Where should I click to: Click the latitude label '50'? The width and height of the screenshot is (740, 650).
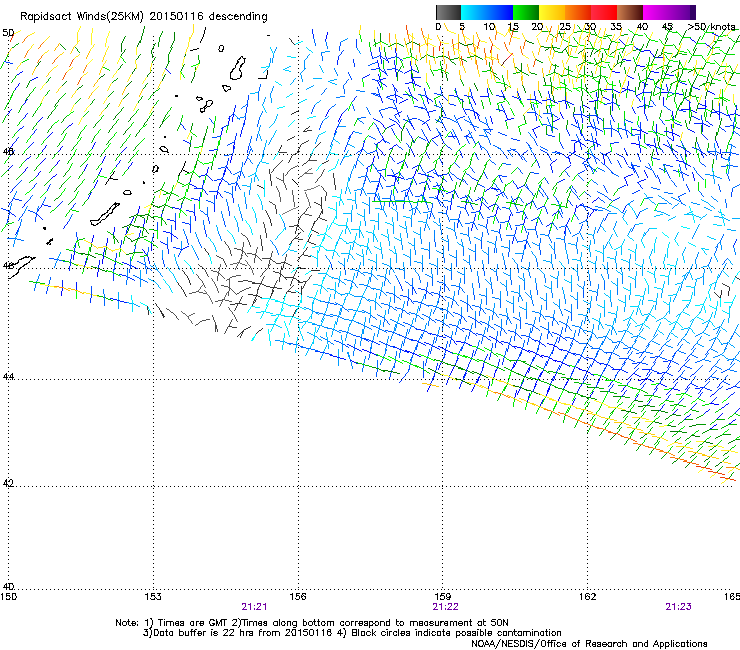point(8,33)
